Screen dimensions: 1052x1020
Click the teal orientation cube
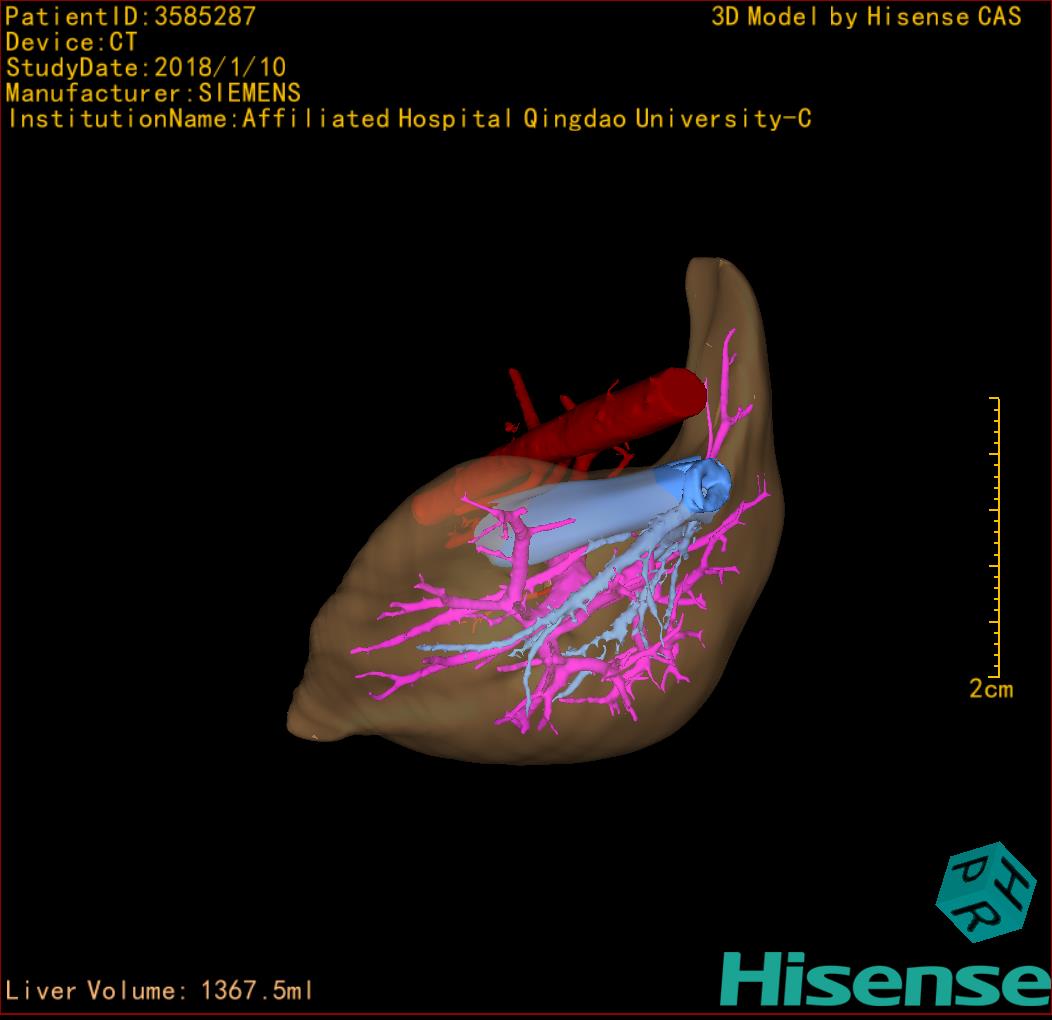point(985,893)
